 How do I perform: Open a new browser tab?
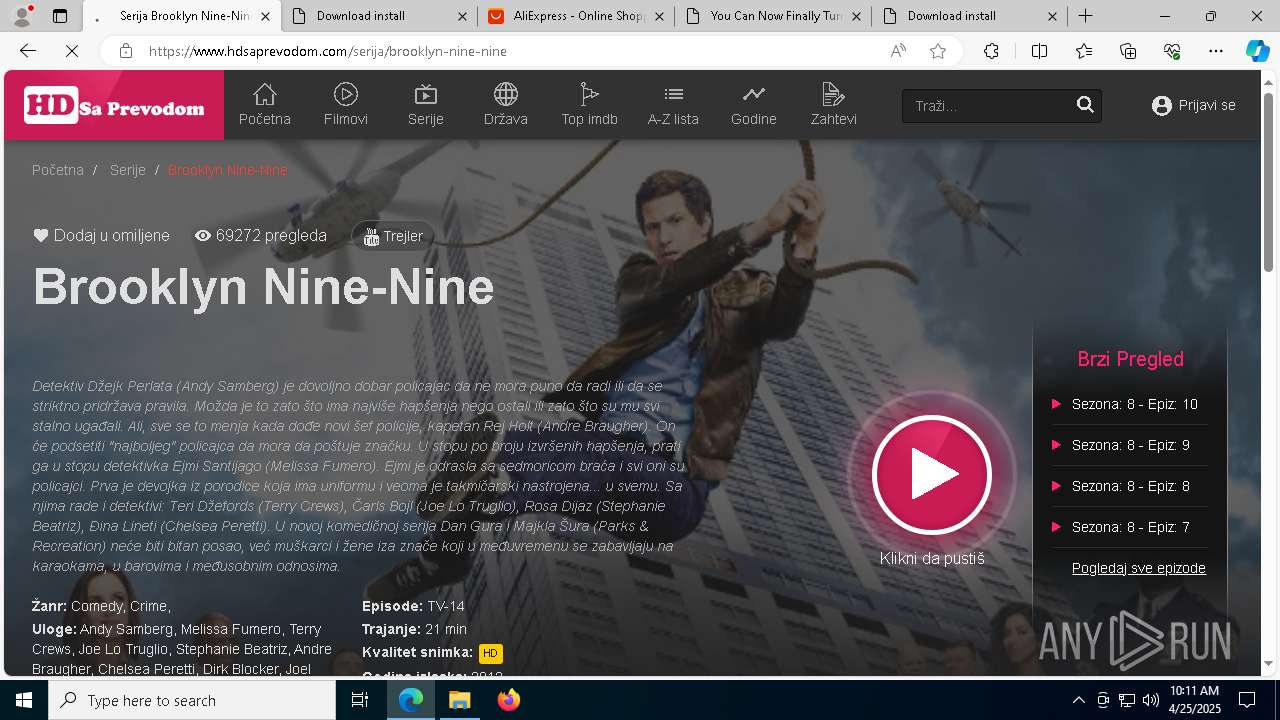[x=1085, y=16]
